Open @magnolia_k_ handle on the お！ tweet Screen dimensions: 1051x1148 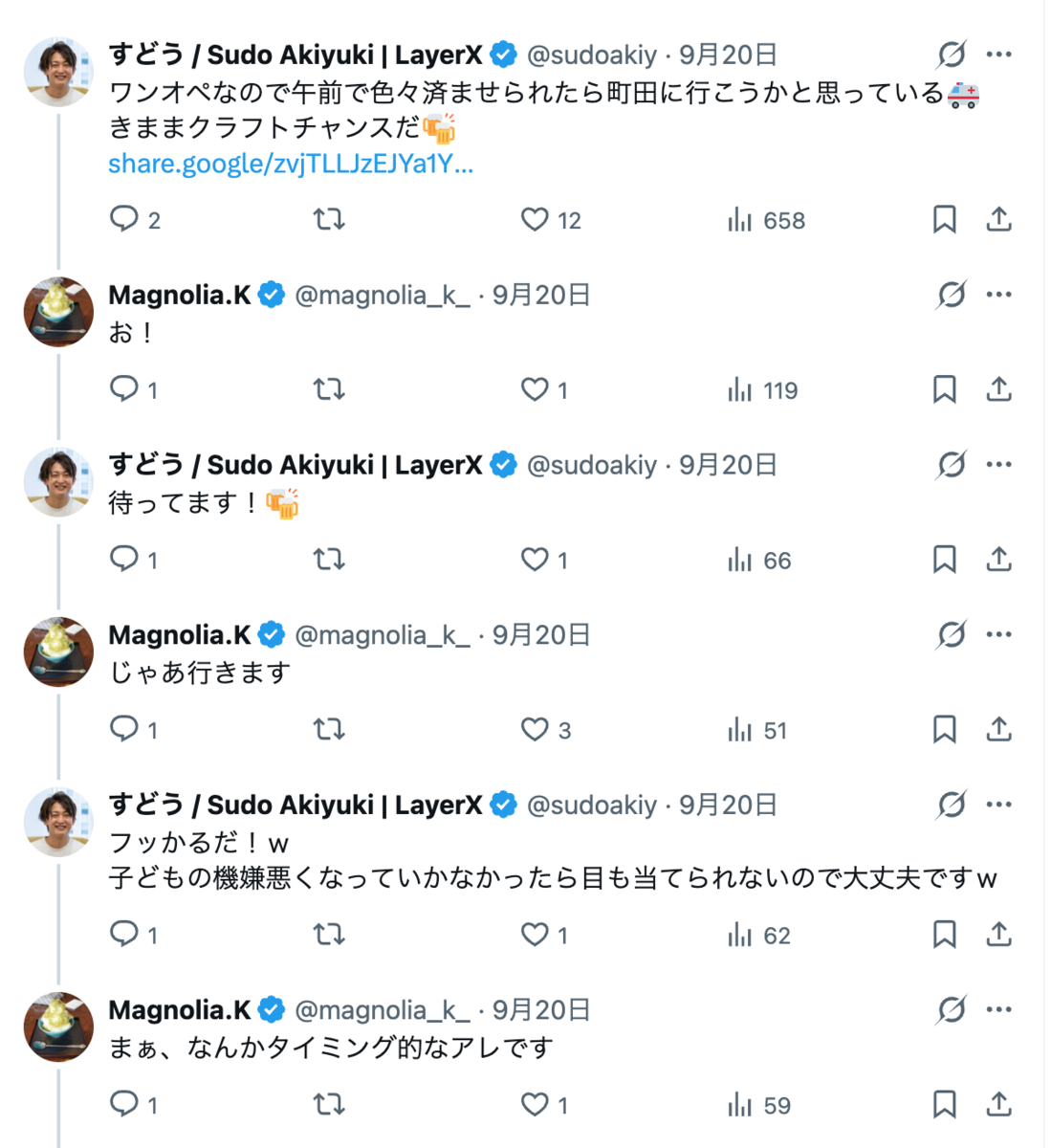383,295
